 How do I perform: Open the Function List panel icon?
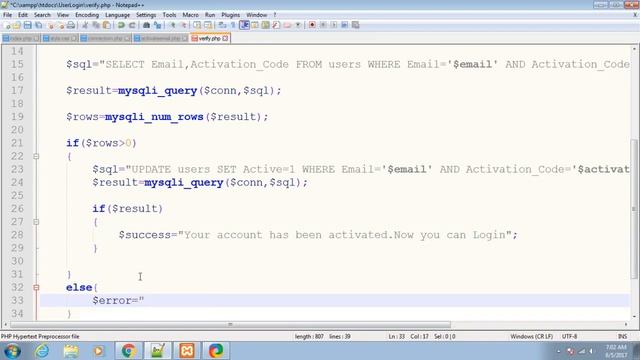coord(276,25)
